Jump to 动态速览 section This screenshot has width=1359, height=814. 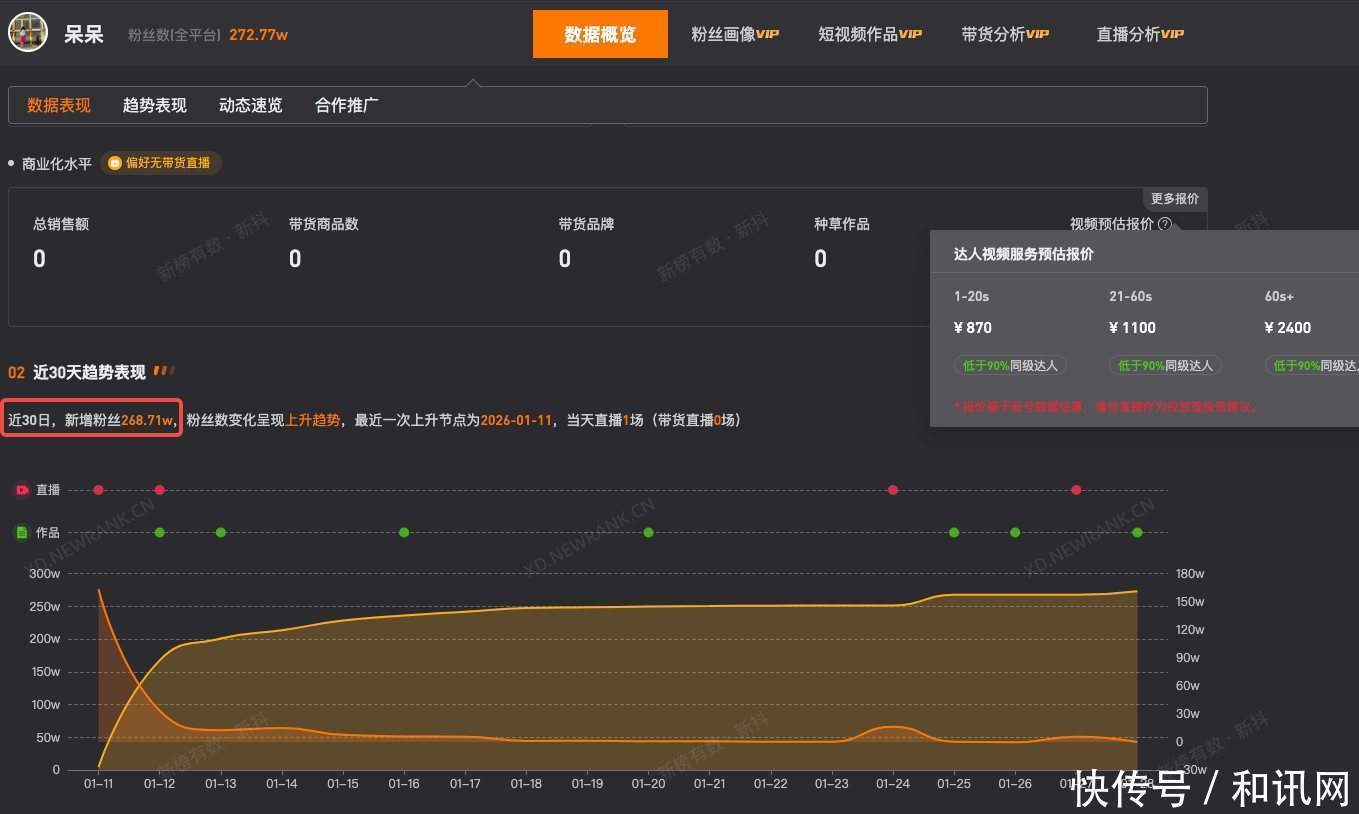click(x=250, y=105)
